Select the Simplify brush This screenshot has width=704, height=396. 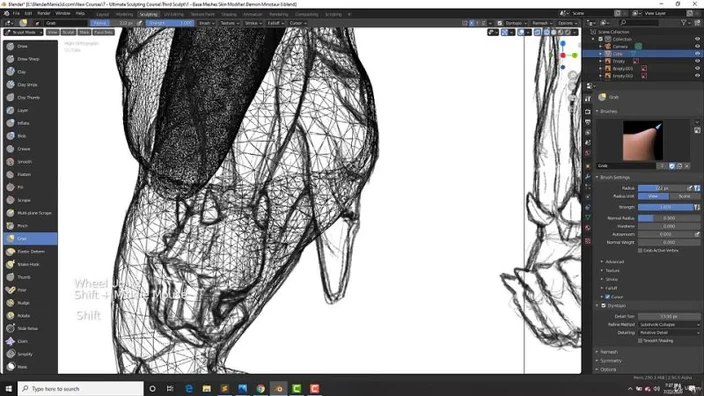(30, 354)
